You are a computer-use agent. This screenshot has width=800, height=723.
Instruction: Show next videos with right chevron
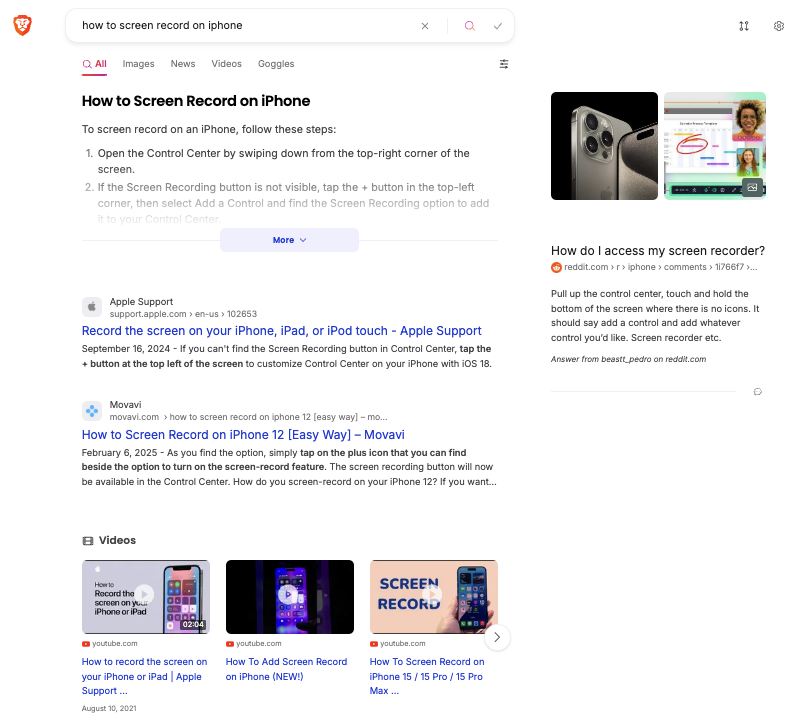[x=497, y=637]
